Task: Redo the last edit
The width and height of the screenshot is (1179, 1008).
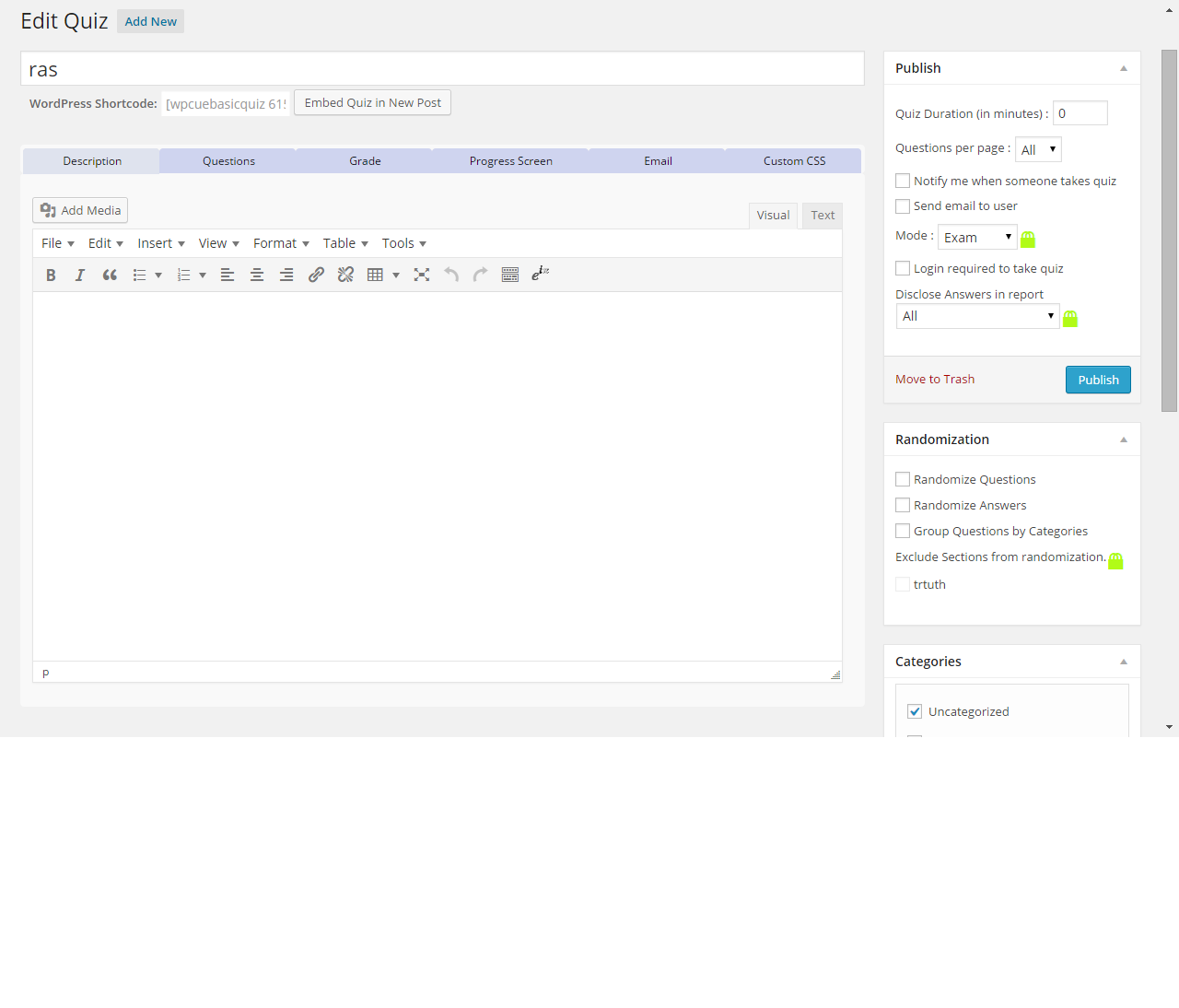Action: [x=481, y=275]
